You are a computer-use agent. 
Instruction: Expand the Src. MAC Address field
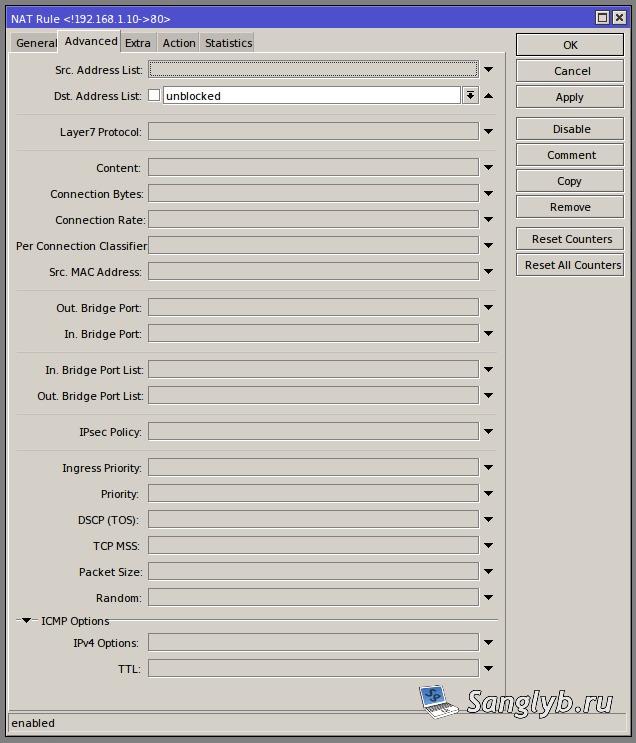(x=489, y=272)
